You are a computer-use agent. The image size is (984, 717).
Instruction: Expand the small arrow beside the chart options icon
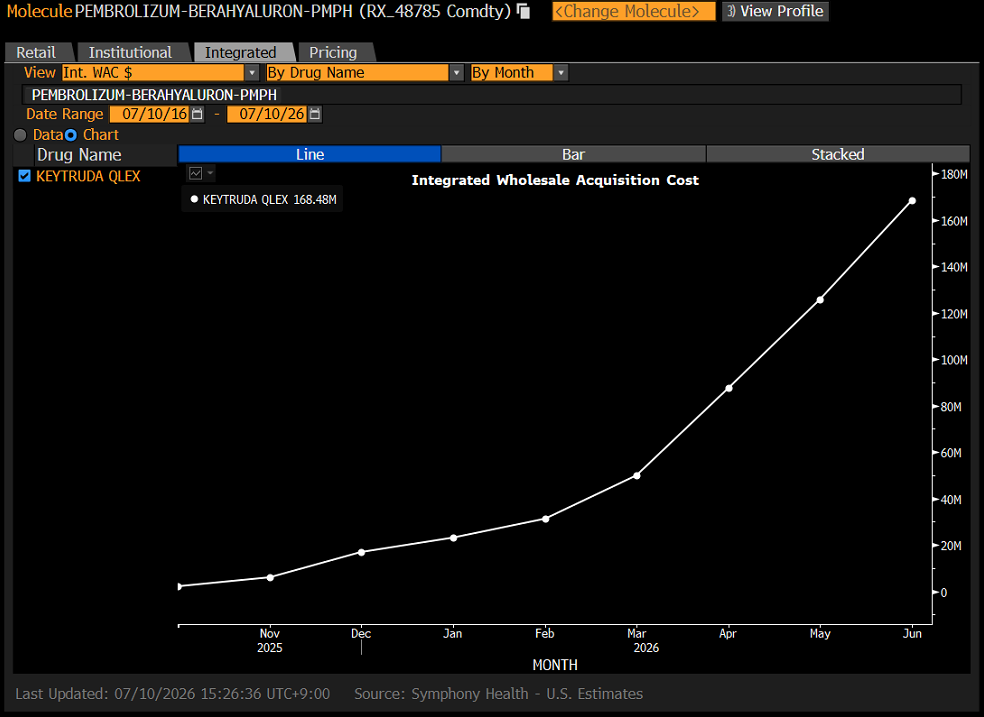(210, 173)
